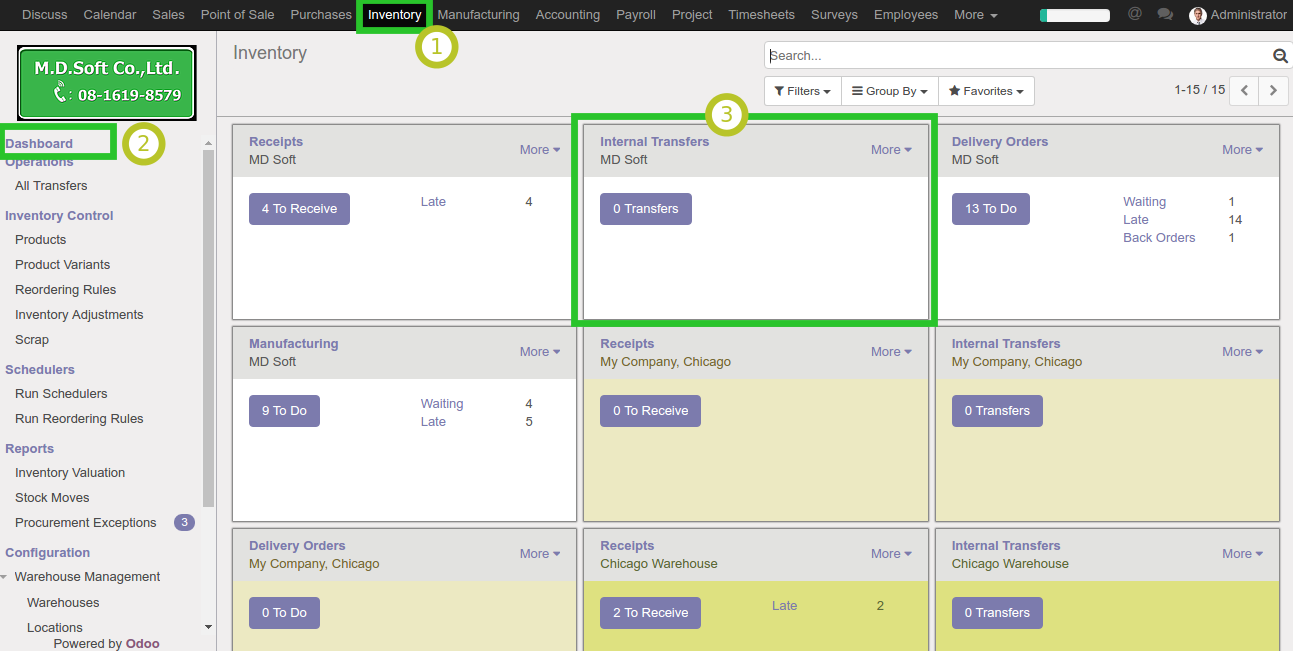Go to the previous page arrow

click(1244, 90)
